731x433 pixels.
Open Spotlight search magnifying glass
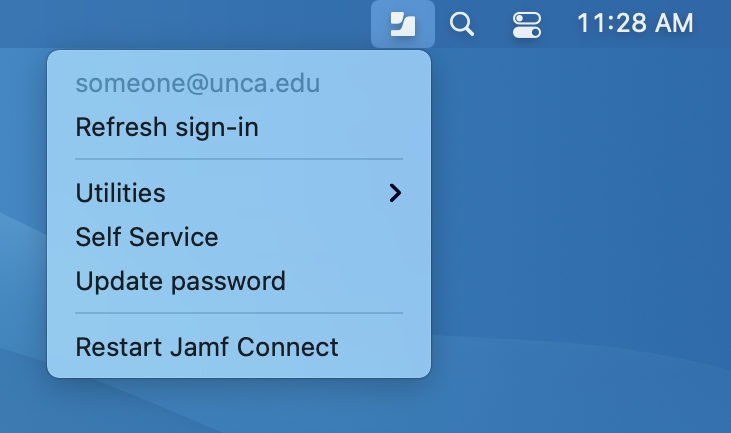(x=461, y=24)
